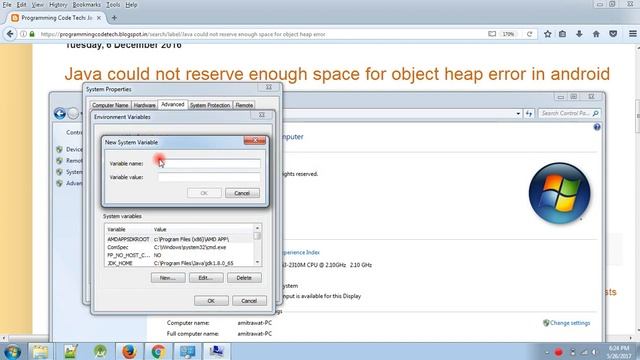Image resolution: width=640 pixels, height=360 pixels.
Task: Click Control Panel back arrow
Action: click(60, 113)
